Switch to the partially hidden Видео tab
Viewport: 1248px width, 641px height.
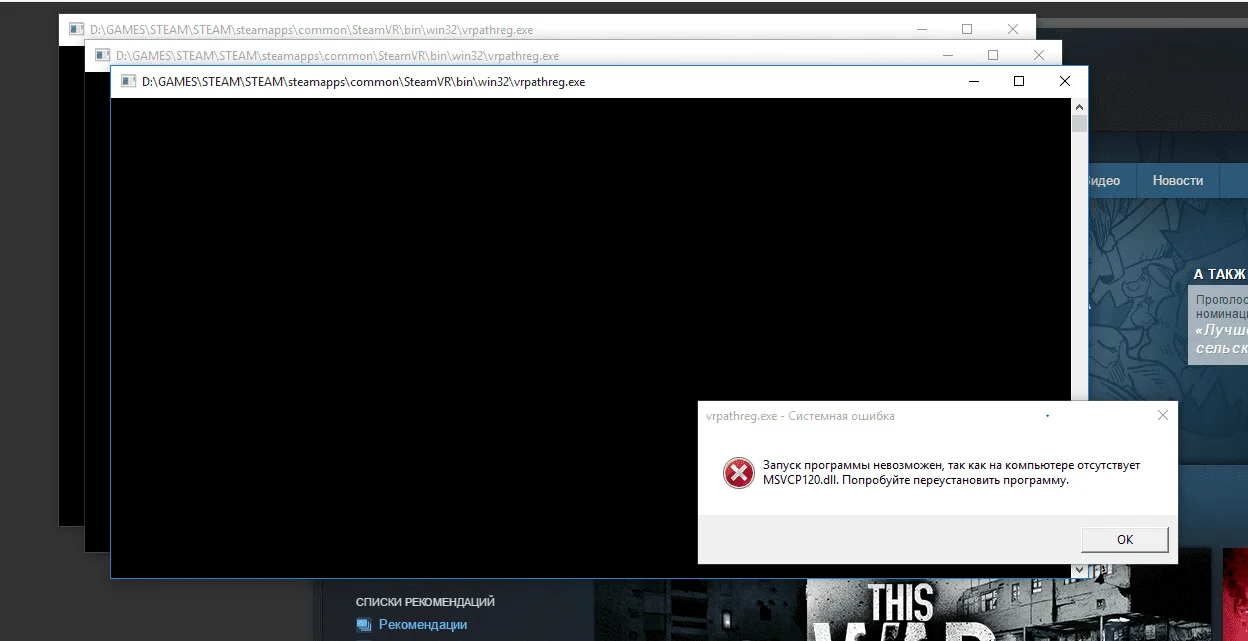[x=1104, y=180]
